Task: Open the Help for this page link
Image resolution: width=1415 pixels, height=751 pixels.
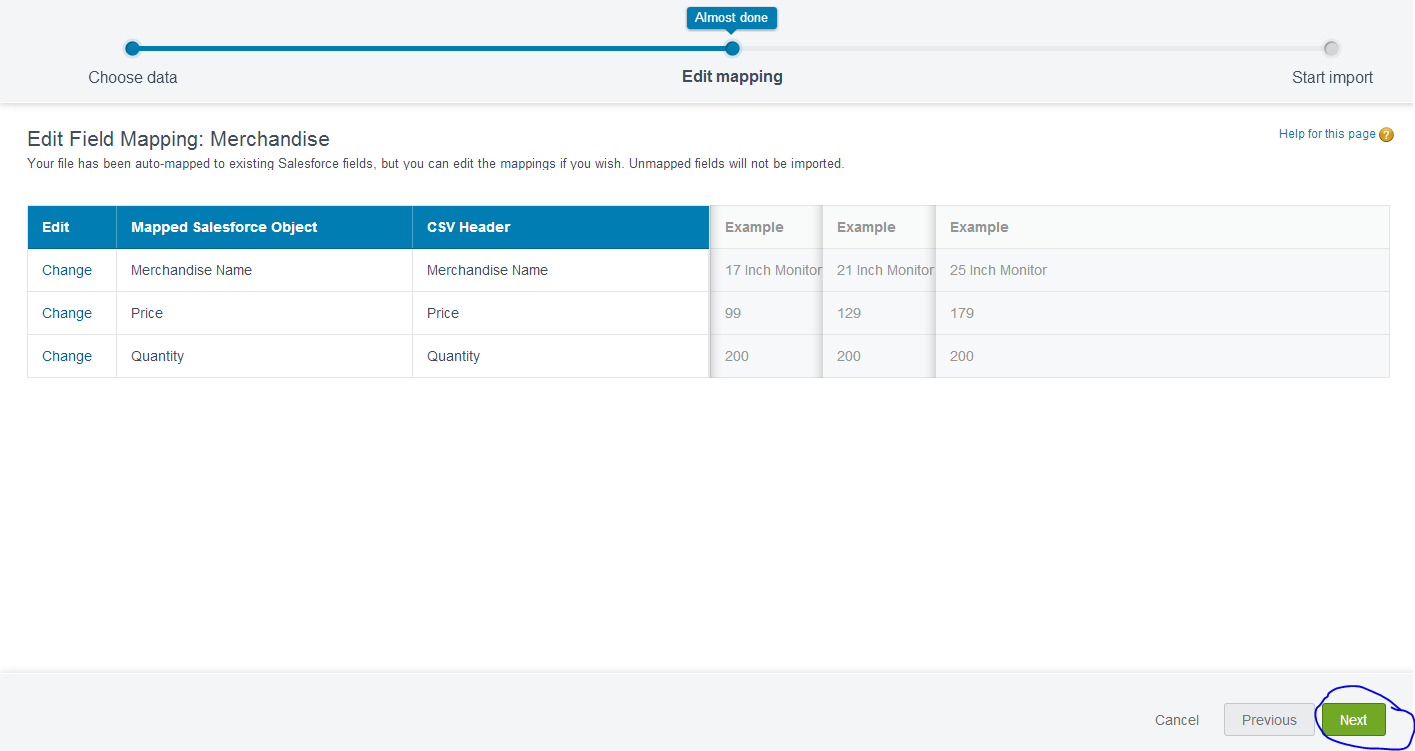Action: [x=1327, y=134]
